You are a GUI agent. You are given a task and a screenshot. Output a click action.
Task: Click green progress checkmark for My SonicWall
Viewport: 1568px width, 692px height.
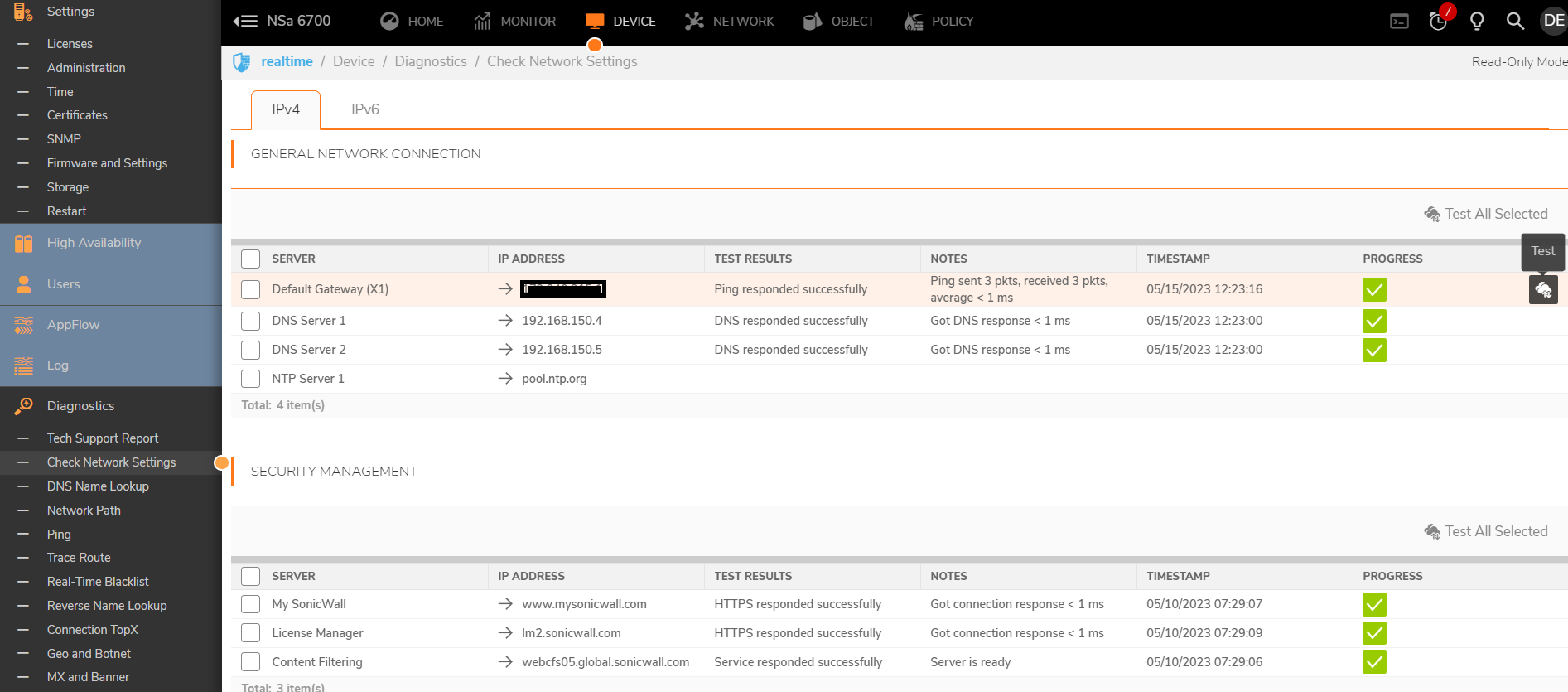click(1373, 604)
